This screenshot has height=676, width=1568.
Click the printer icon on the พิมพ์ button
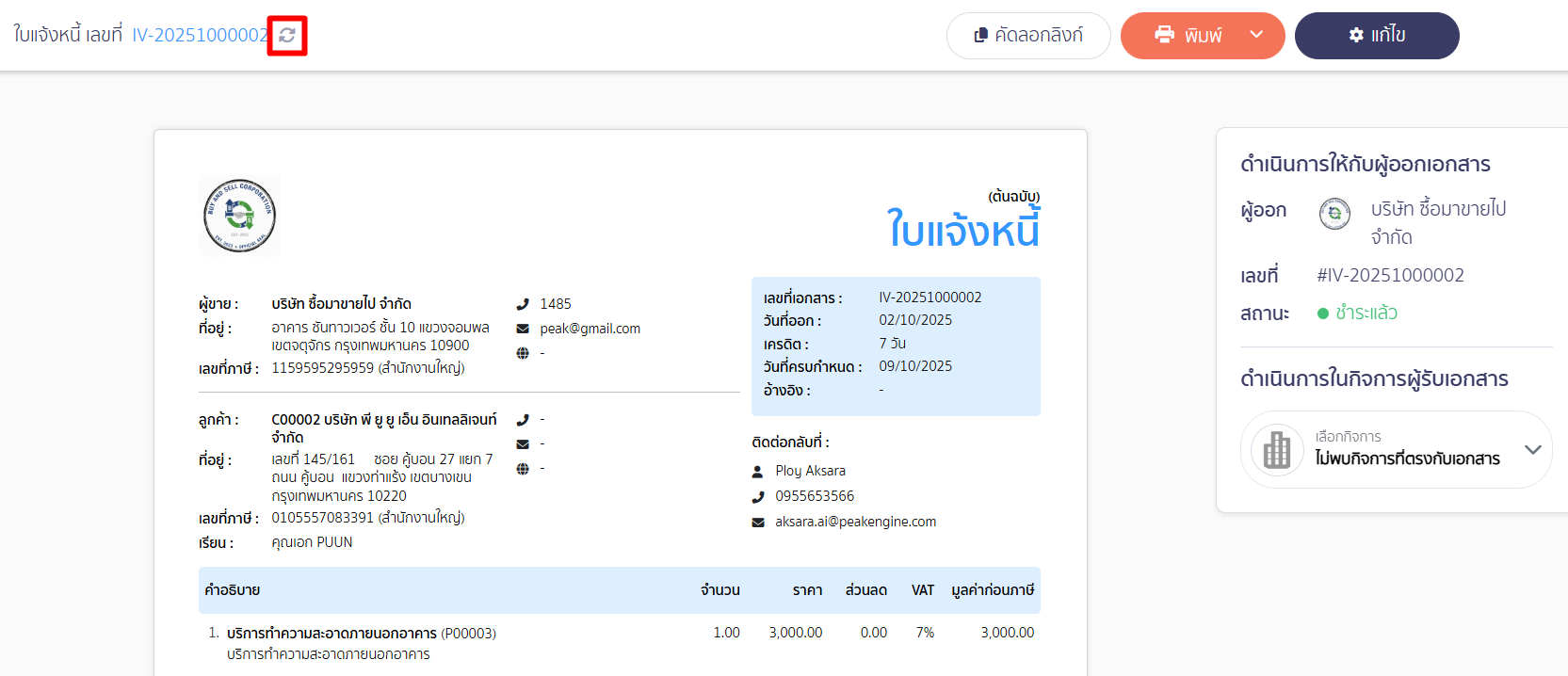point(1165,35)
